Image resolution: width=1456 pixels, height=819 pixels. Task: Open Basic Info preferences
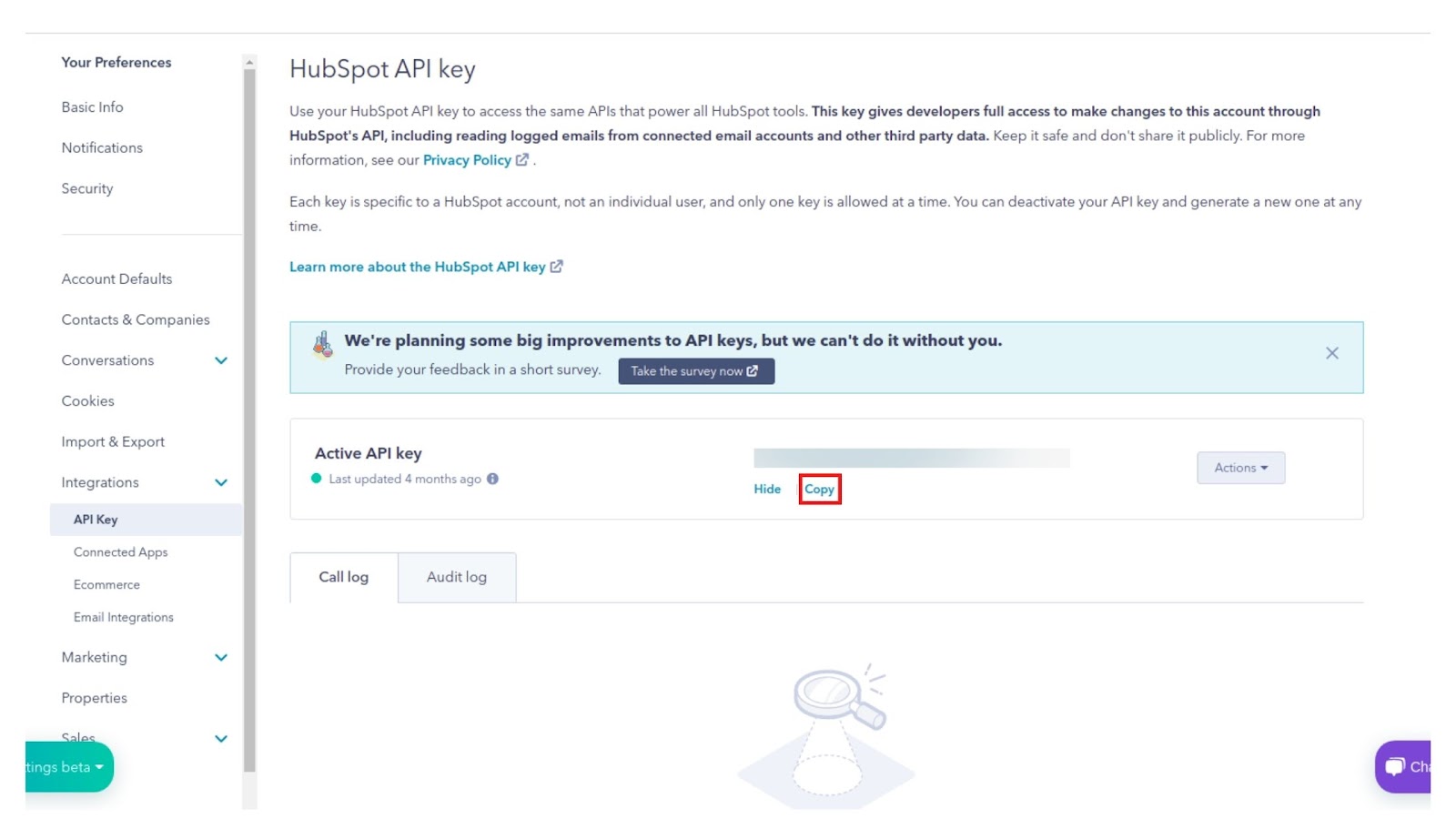point(93,107)
